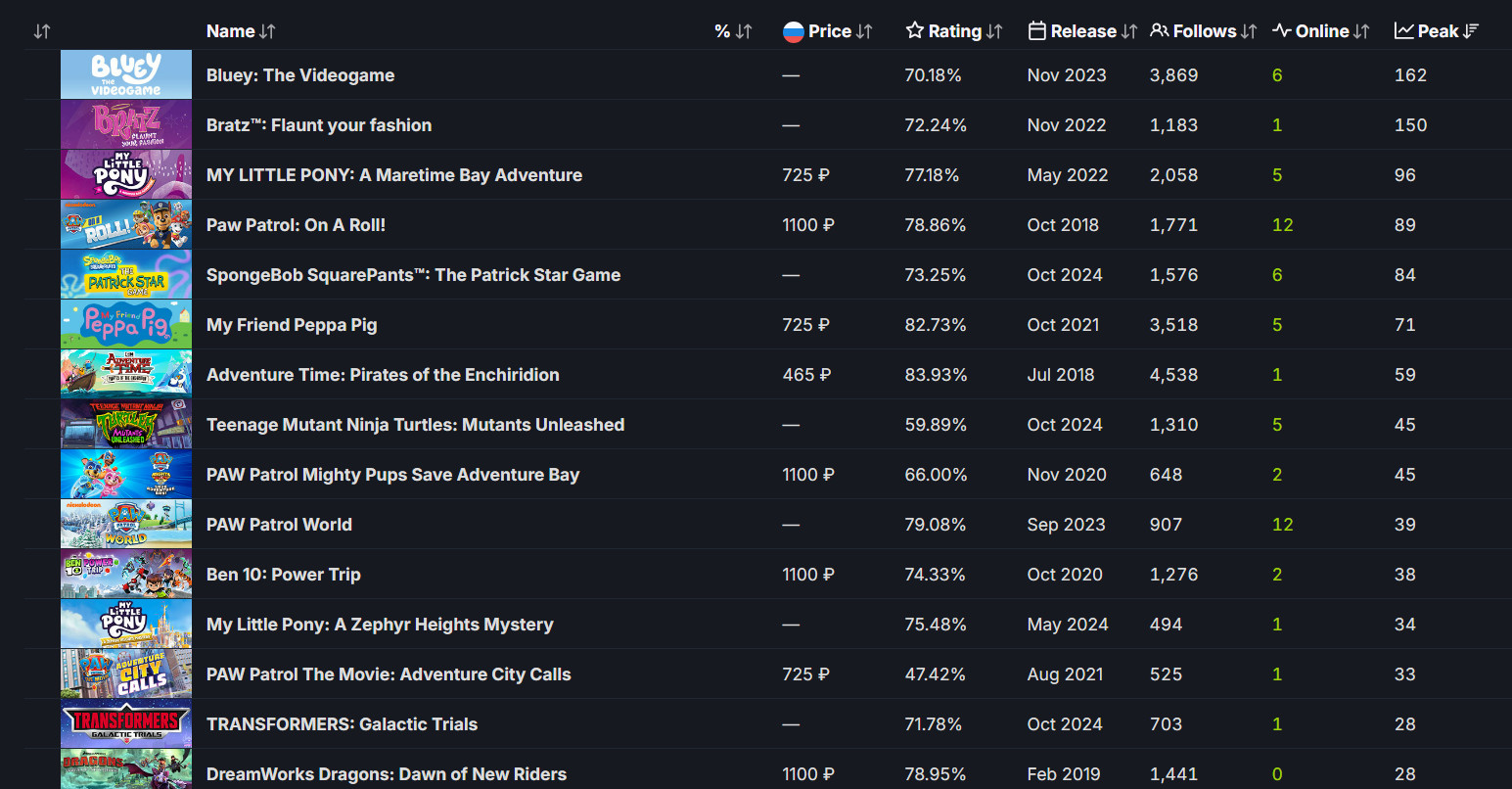1512x789 pixels.
Task: Open Bluey: The Videogame link
Action: pyautogui.click(x=300, y=75)
